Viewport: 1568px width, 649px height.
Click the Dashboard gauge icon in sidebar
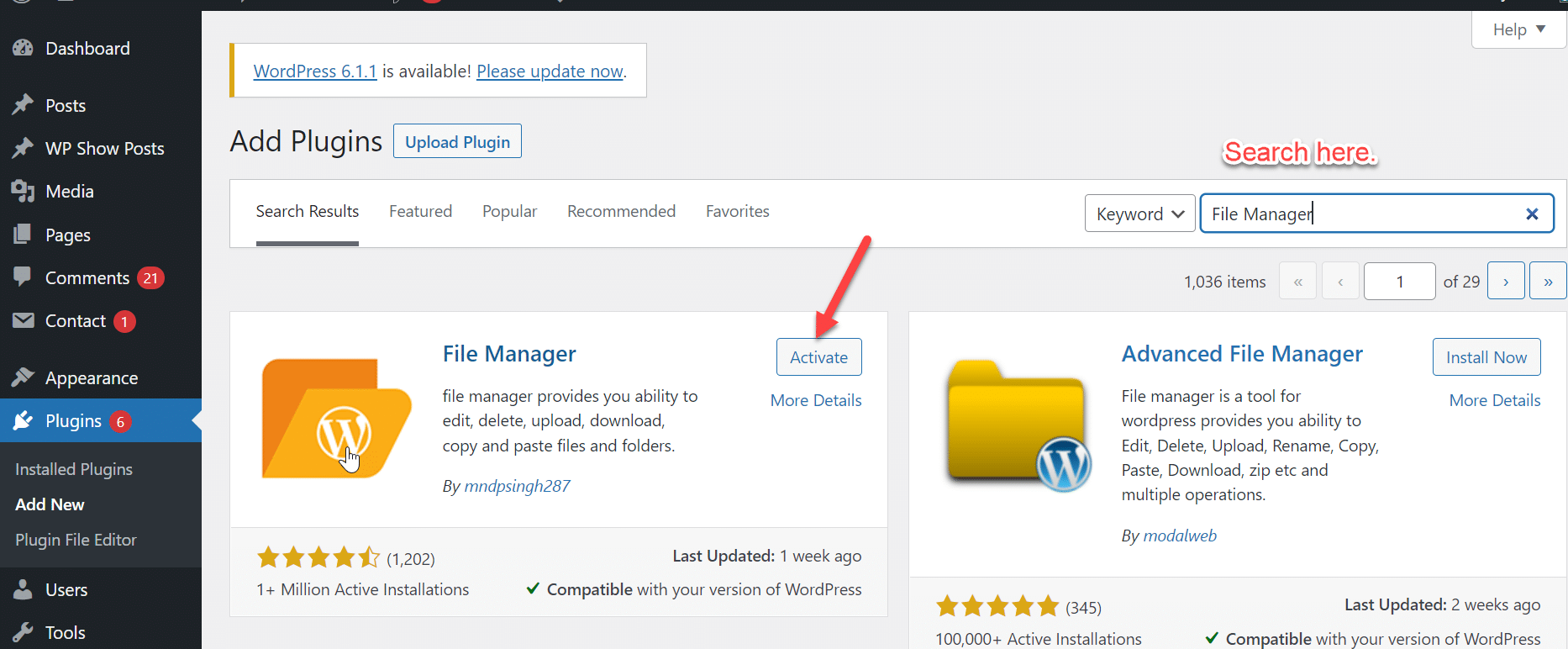[x=23, y=49]
